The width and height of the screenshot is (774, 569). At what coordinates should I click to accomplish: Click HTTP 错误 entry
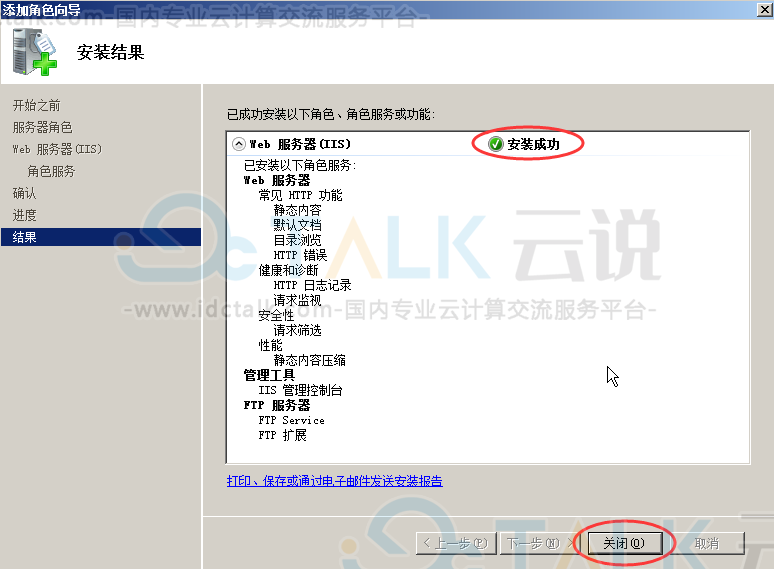pos(300,255)
